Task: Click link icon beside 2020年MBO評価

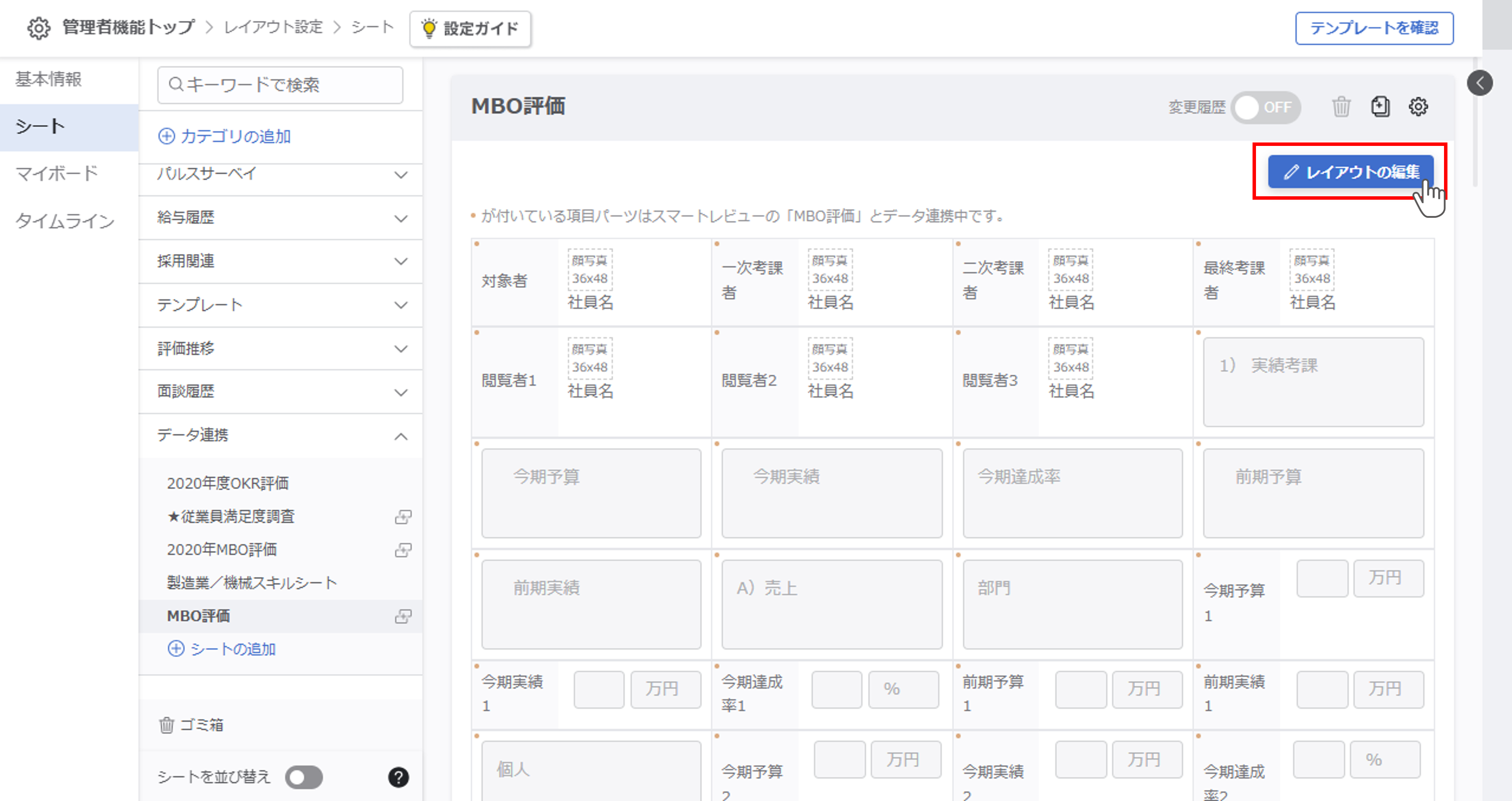Action: click(x=403, y=550)
